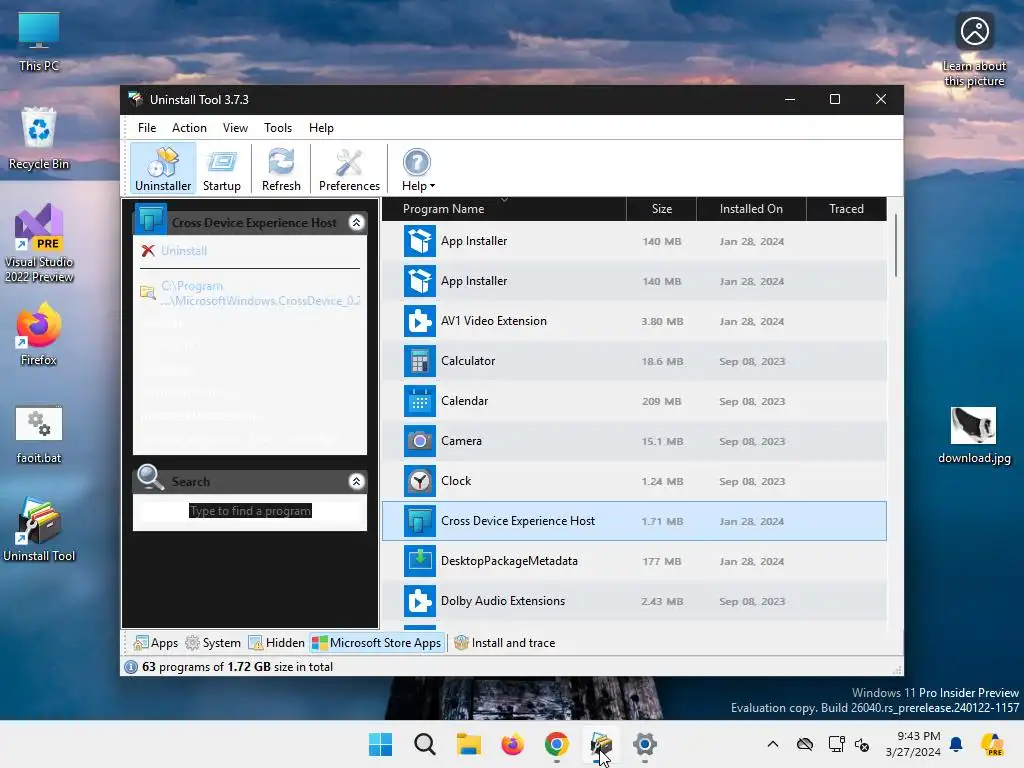
Task: Select the Firefox desktop shortcut
Action: click(39, 334)
